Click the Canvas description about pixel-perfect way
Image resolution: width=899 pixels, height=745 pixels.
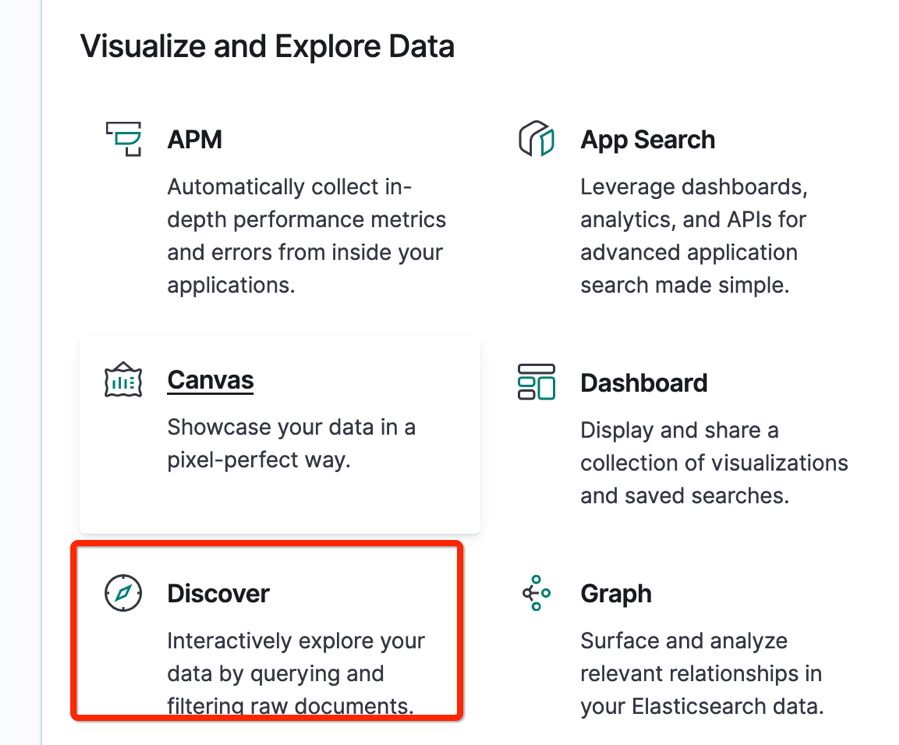click(x=291, y=443)
